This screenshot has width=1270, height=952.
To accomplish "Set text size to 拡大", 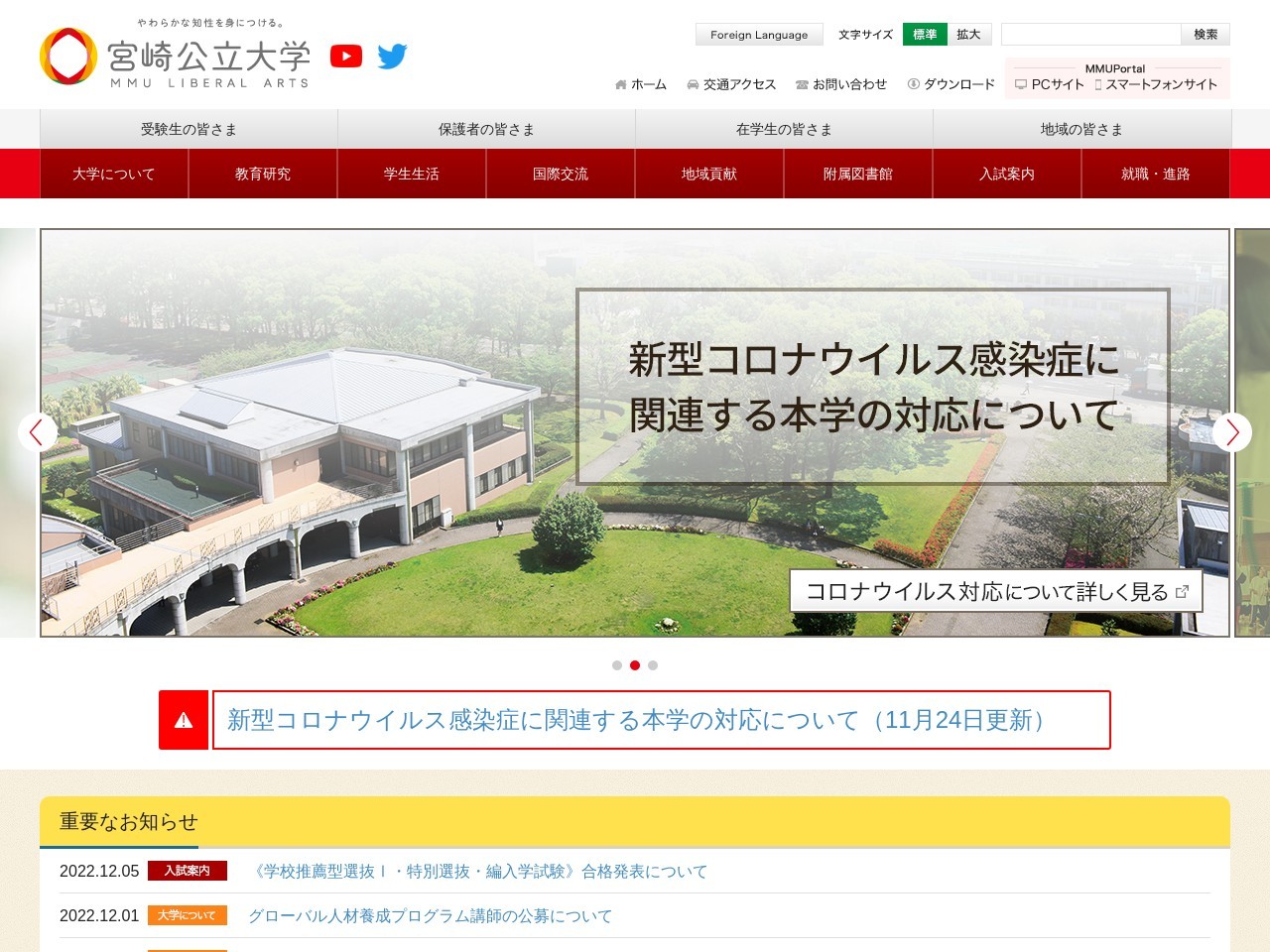I will pyautogui.click(x=968, y=35).
